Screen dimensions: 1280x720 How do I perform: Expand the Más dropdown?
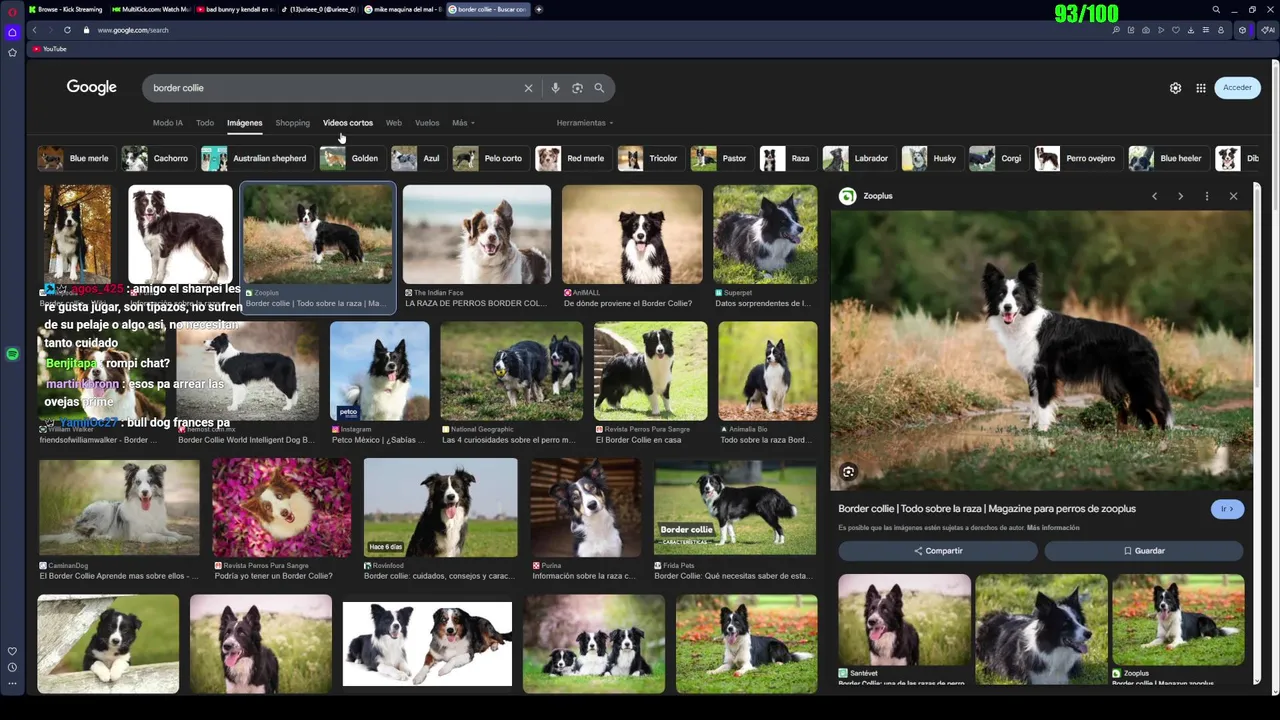pyautogui.click(x=463, y=123)
